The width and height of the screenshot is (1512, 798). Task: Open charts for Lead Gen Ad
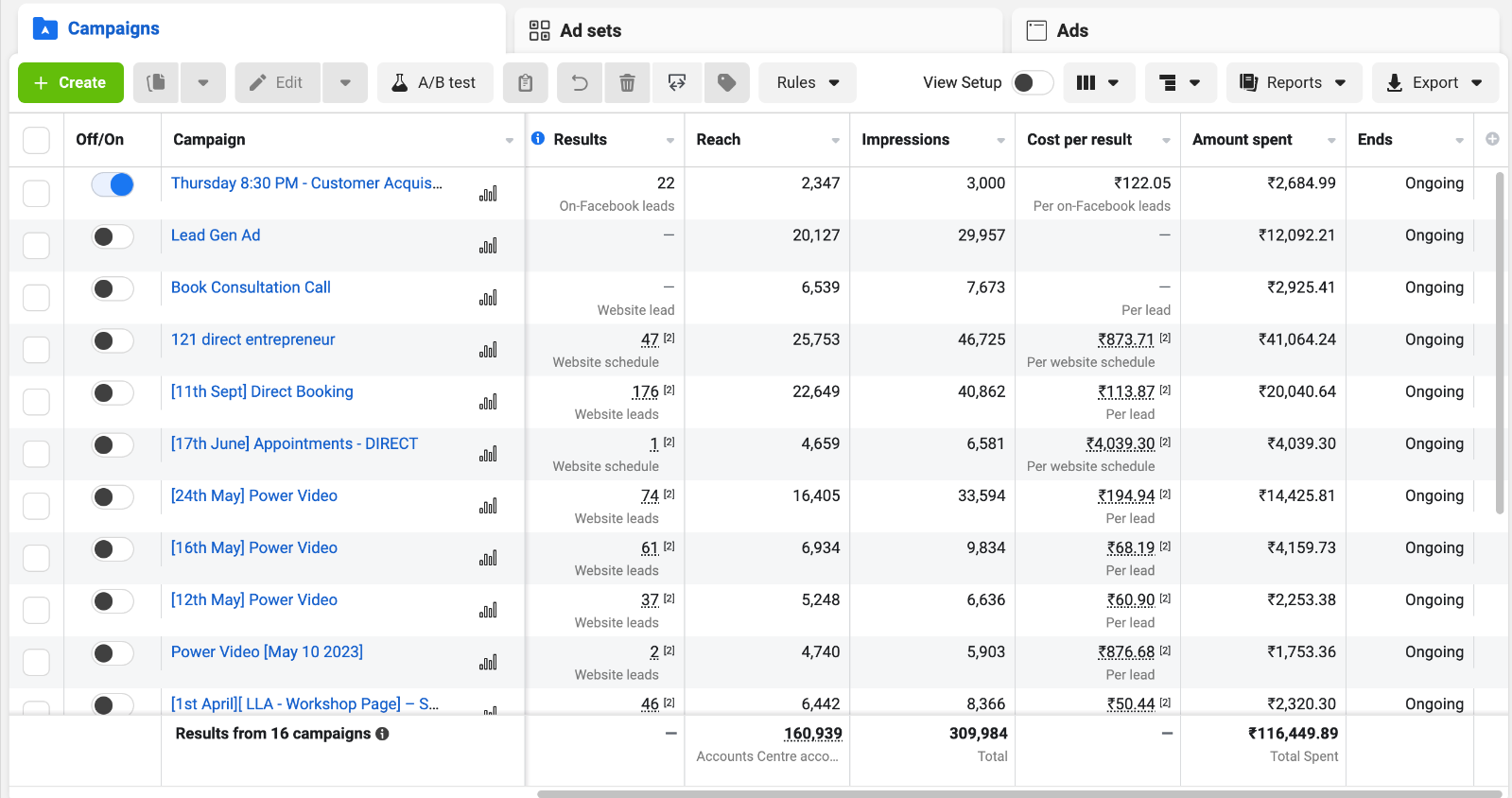[x=488, y=246]
